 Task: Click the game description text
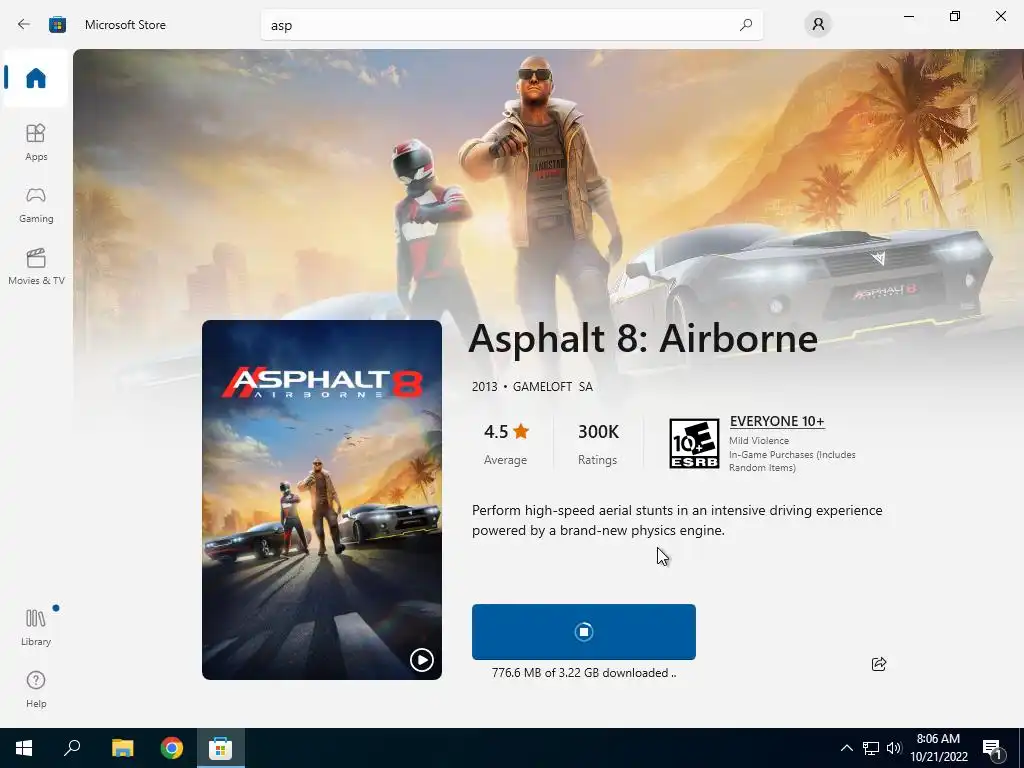pos(677,520)
